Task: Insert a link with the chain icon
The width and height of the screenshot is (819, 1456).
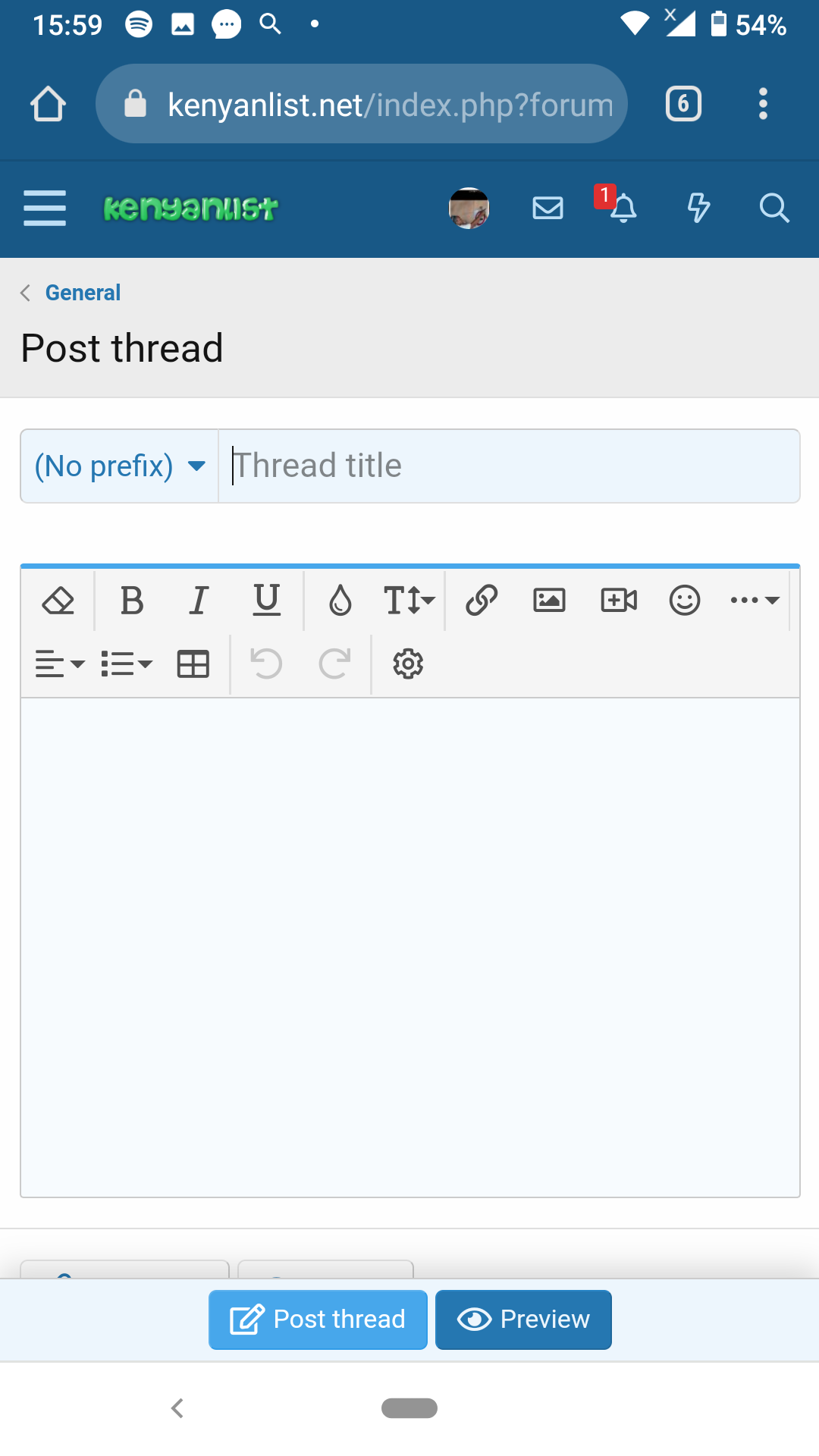Action: [x=482, y=601]
